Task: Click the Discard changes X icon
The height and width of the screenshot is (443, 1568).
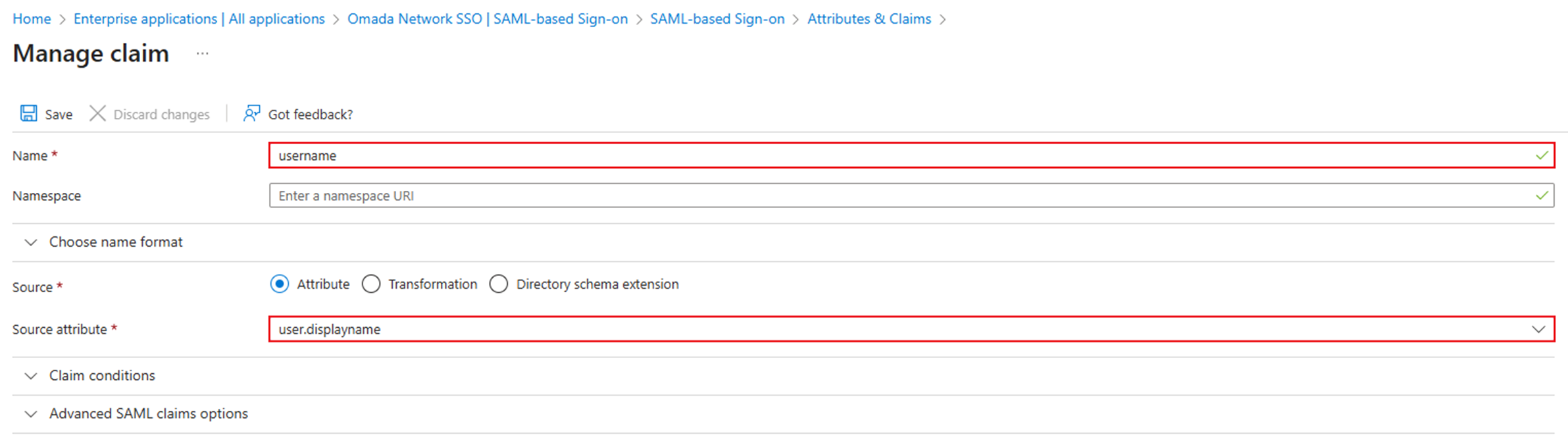Action: tap(97, 113)
